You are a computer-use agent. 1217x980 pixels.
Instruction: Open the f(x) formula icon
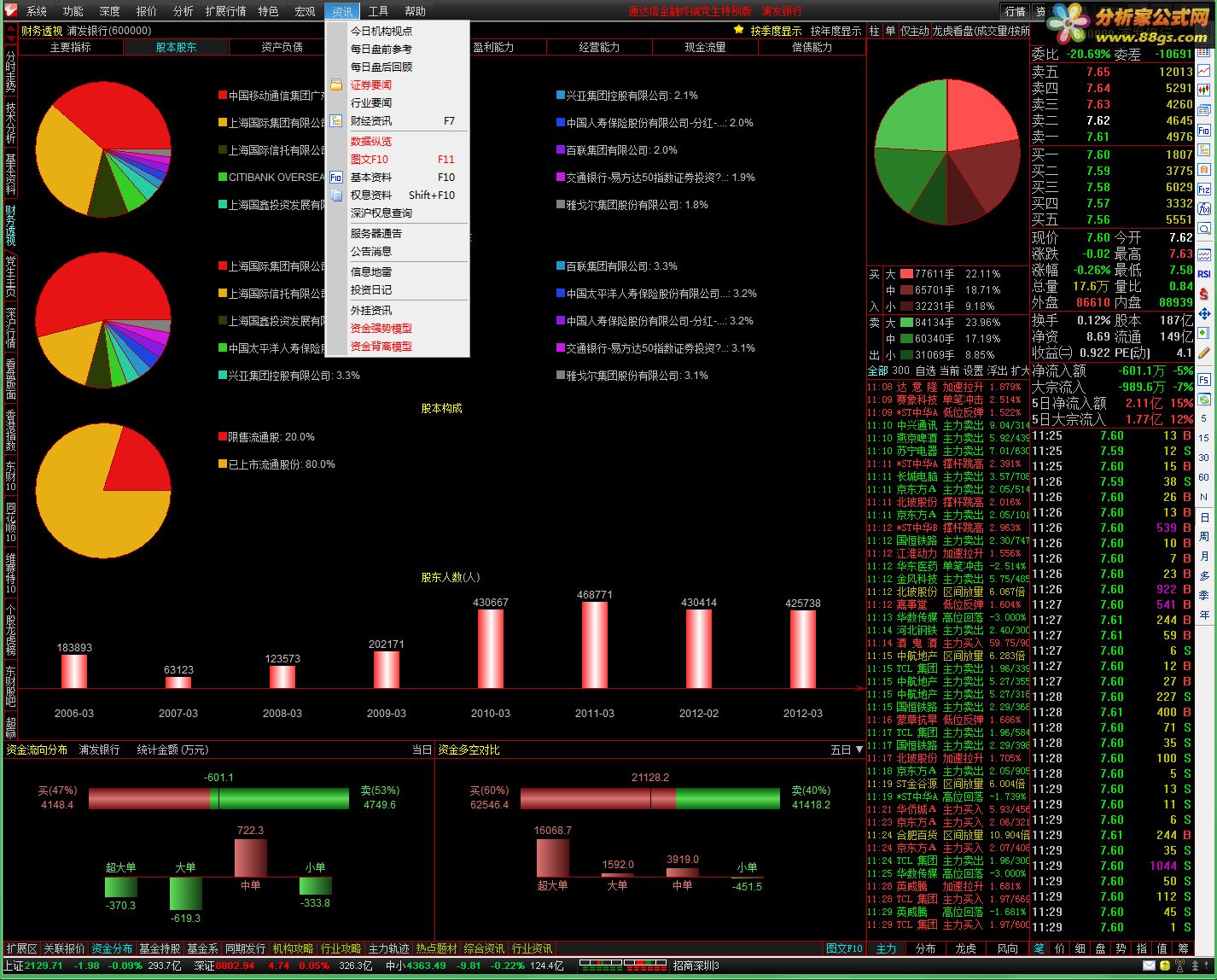click(1204, 209)
